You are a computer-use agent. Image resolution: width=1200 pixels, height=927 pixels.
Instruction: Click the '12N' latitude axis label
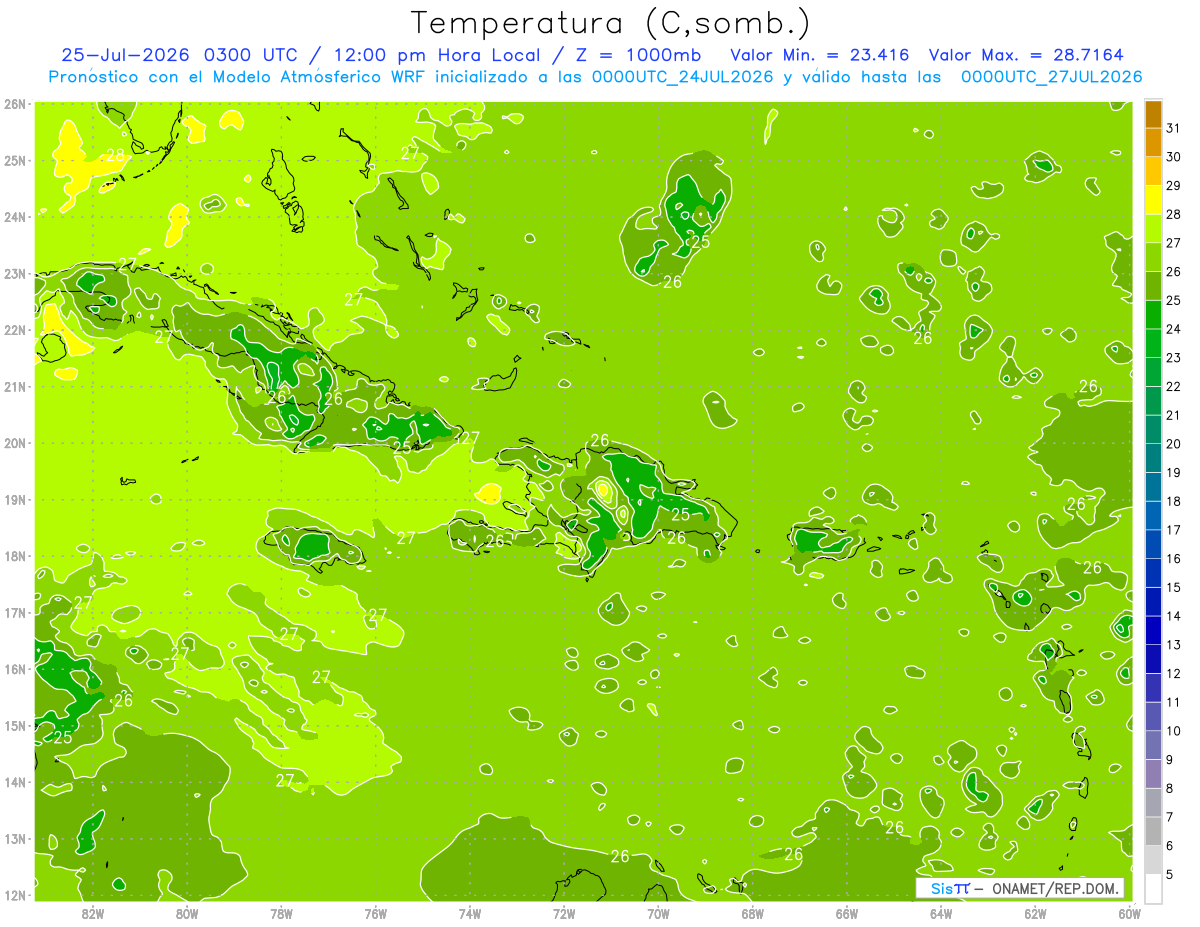pyautogui.click(x=14, y=895)
